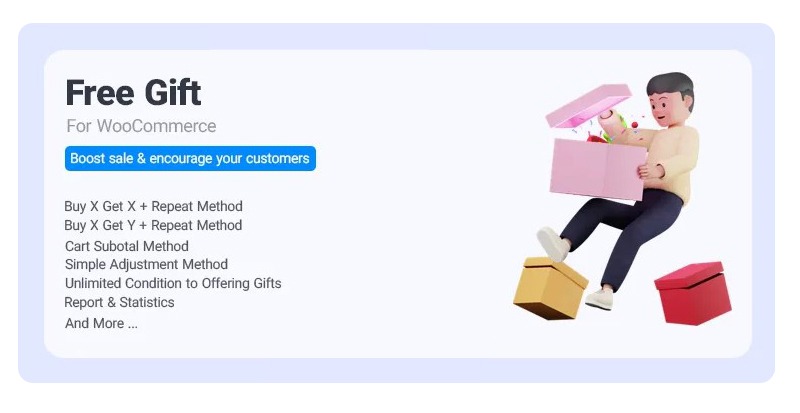800x413 pixels.
Task: Click the shoe resting on the yellow box
Action: click(x=552, y=244)
